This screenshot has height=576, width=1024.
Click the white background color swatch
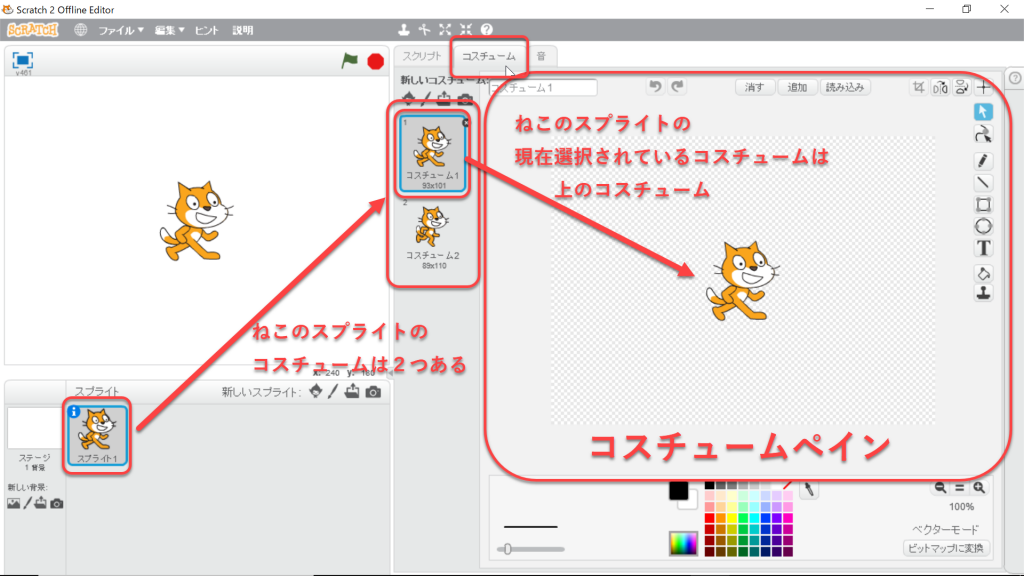coord(689,502)
